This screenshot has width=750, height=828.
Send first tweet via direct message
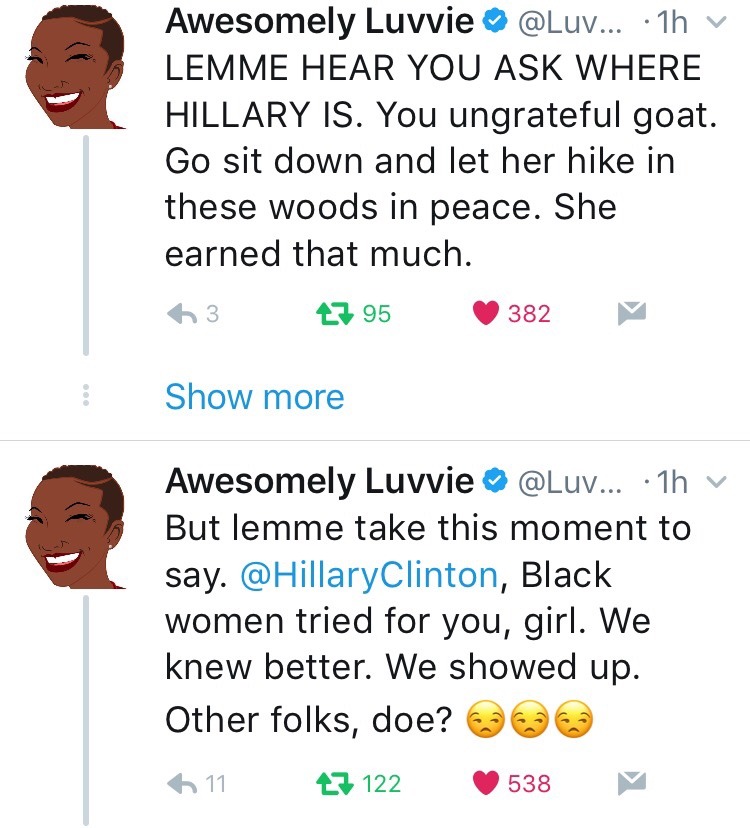point(628,314)
